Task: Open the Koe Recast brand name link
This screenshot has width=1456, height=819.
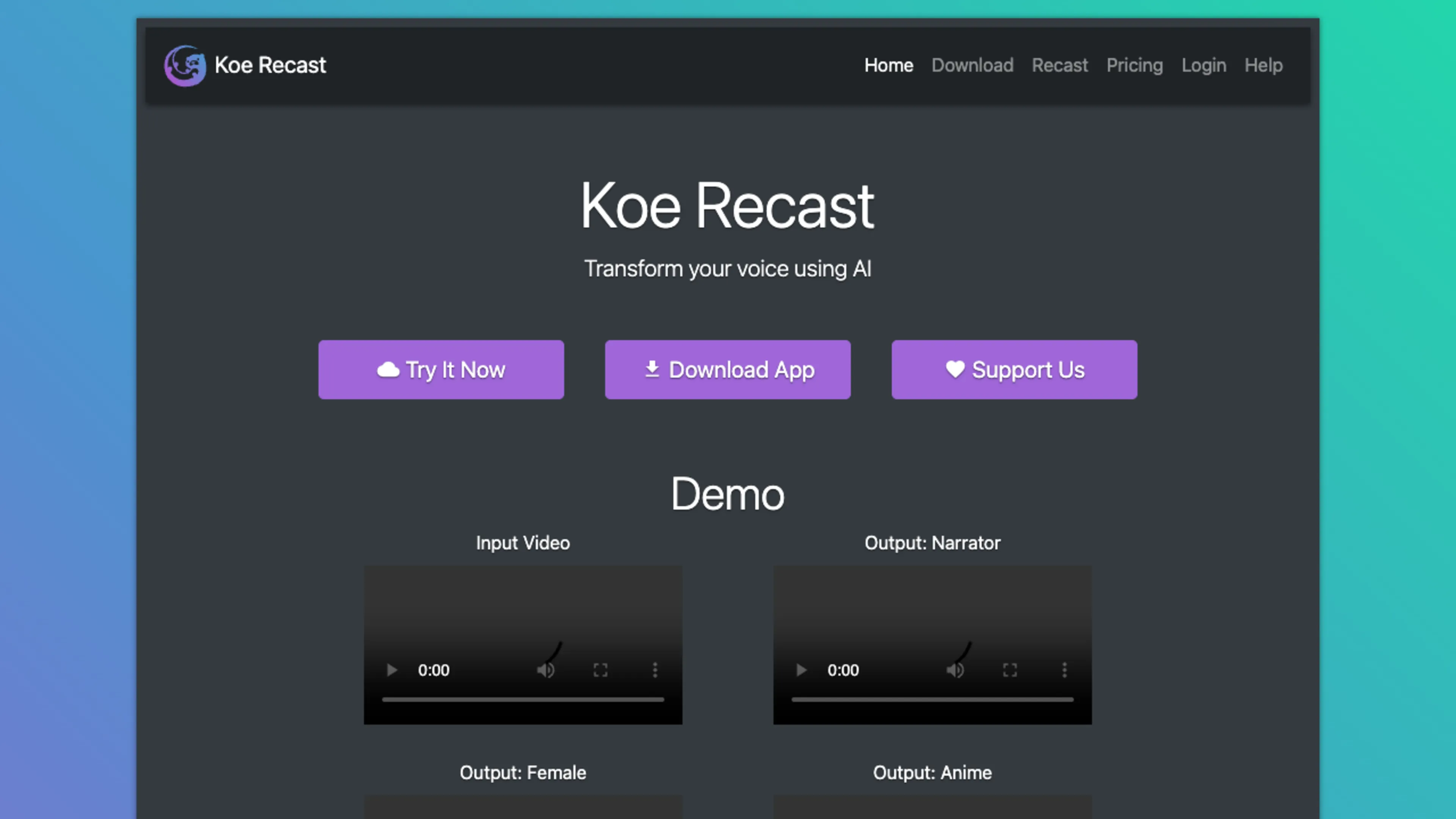Action: tap(270, 66)
